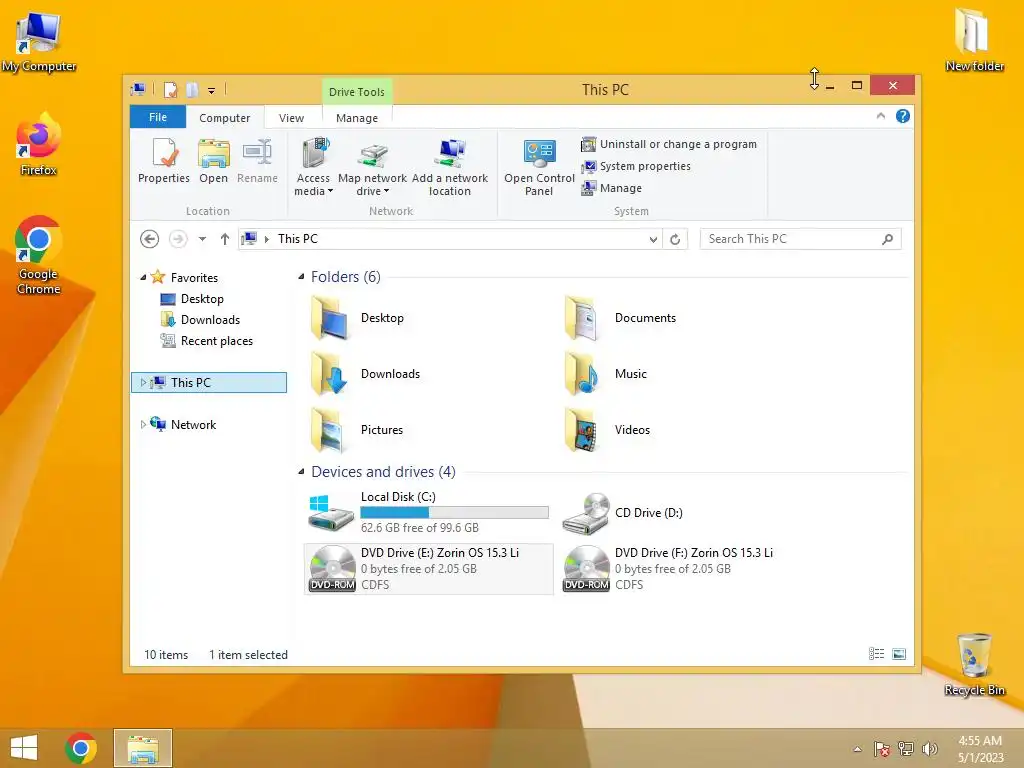Click Uninstall or change a program
Screen dimensions: 1024x768
(669, 144)
